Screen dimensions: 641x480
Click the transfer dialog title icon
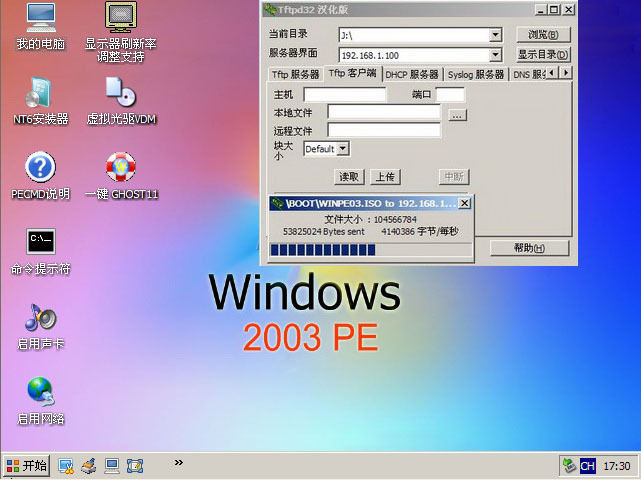(x=278, y=203)
